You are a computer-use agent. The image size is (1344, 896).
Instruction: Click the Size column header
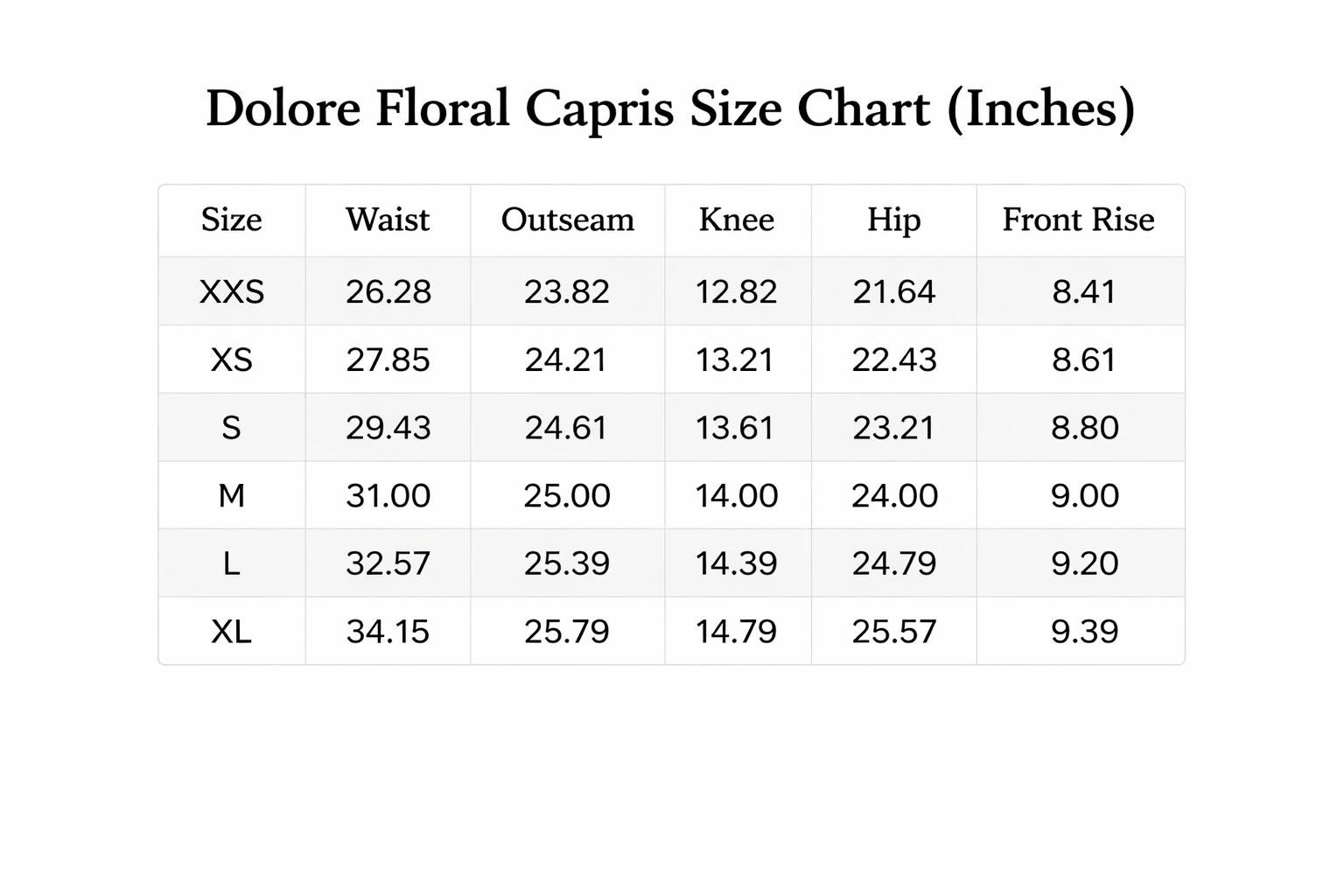click(x=231, y=220)
